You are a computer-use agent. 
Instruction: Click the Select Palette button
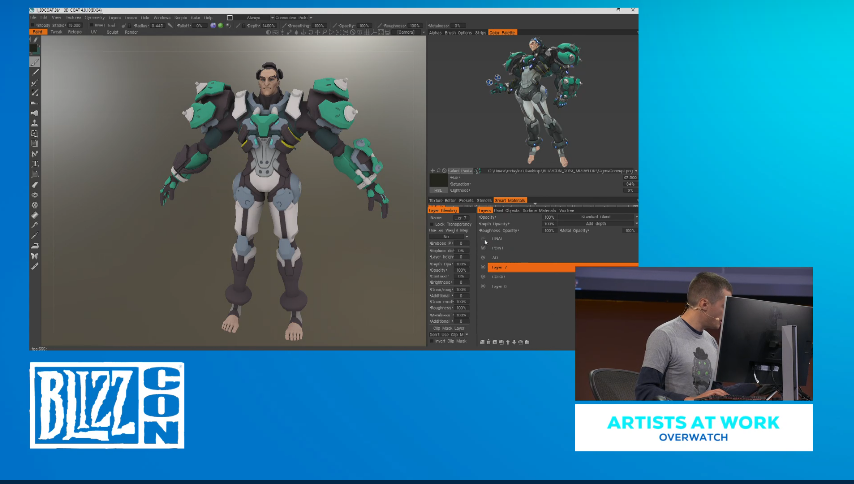[x=460, y=171]
